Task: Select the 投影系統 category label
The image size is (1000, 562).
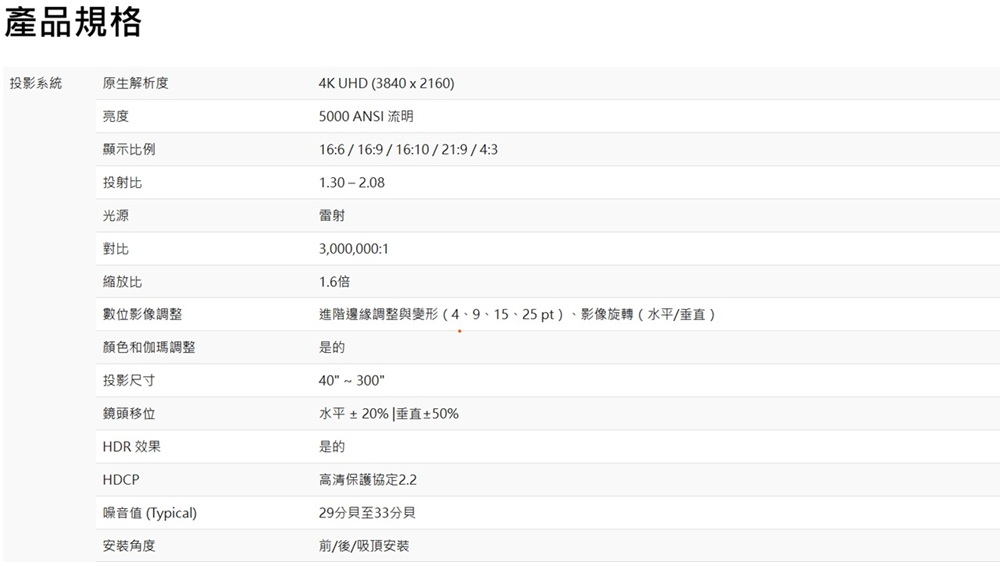Action: click(36, 83)
